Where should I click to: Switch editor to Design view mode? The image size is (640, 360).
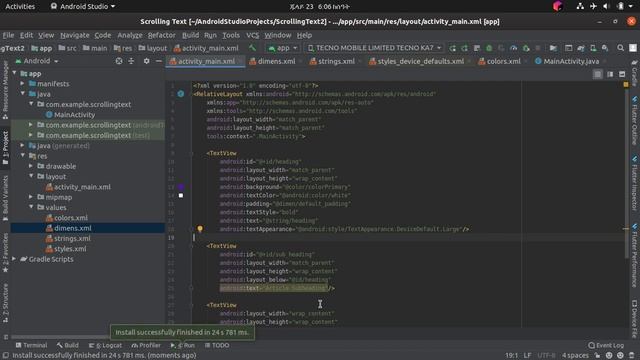[622, 74]
